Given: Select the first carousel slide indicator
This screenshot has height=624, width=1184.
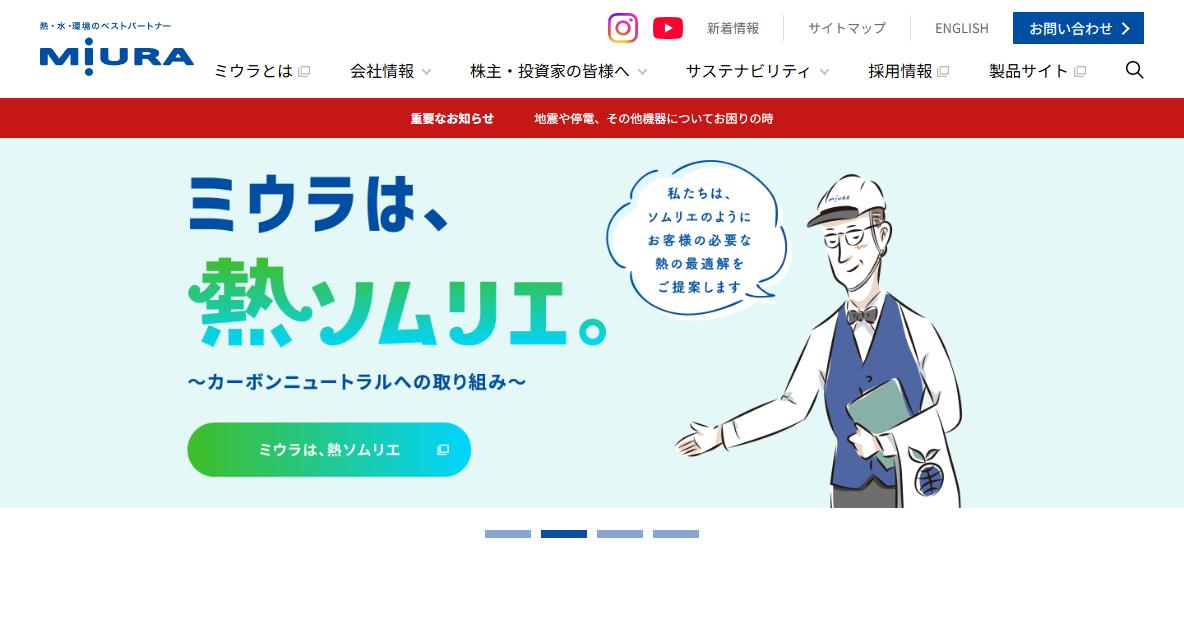Looking at the screenshot, I should (x=507, y=534).
